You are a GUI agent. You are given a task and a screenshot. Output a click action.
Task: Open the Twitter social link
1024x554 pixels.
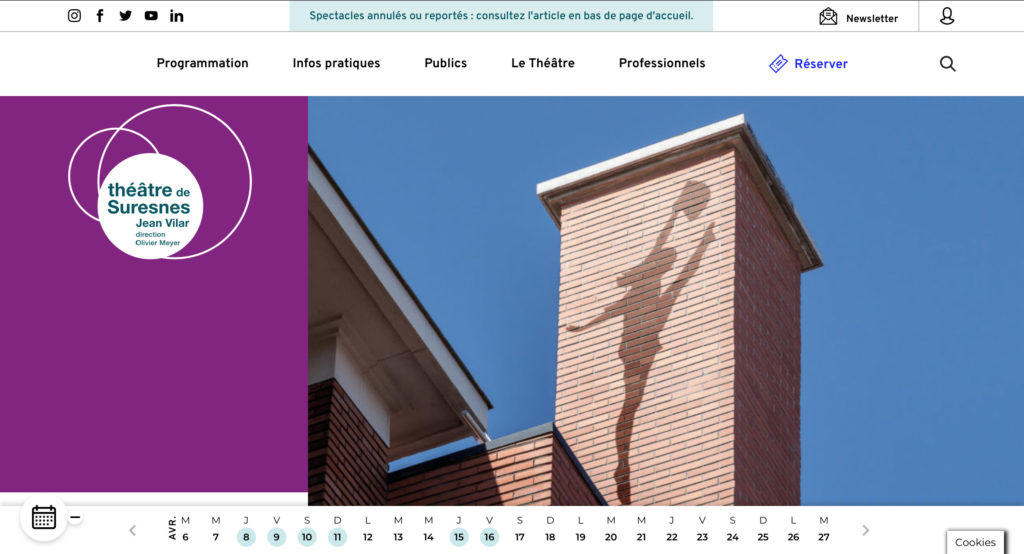pyautogui.click(x=125, y=16)
